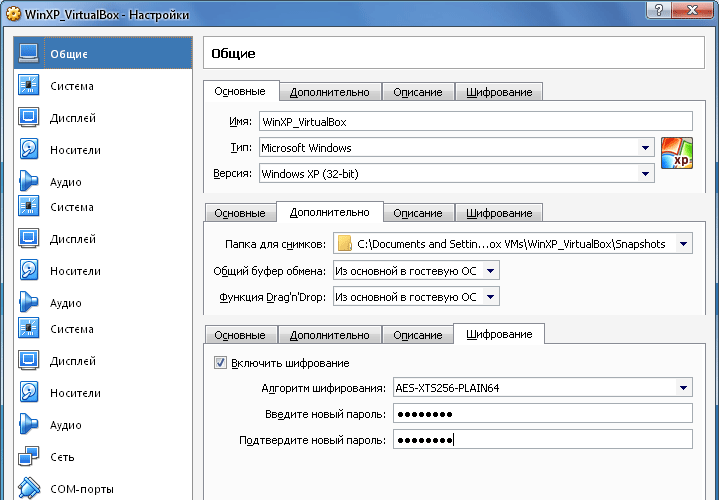The width and height of the screenshot is (719, 500).
Task: Click the active Шифрование tab
Action: pos(499,333)
